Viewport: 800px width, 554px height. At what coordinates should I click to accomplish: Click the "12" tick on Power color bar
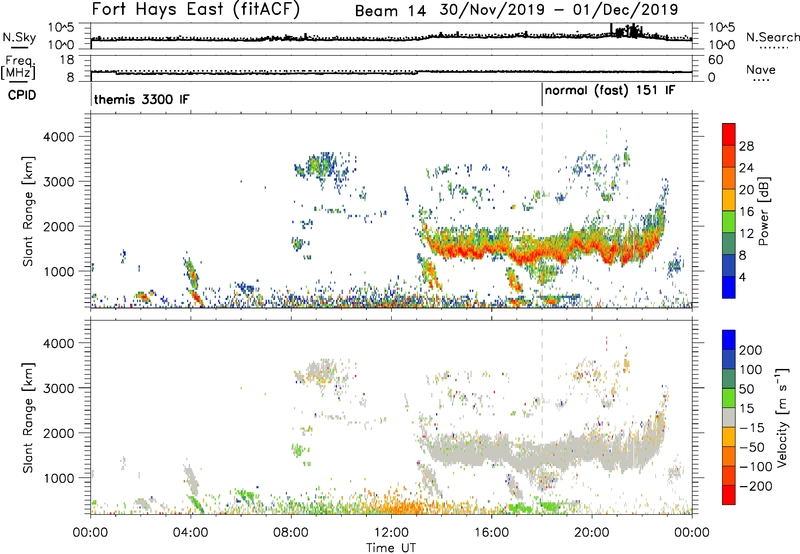pos(746,234)
